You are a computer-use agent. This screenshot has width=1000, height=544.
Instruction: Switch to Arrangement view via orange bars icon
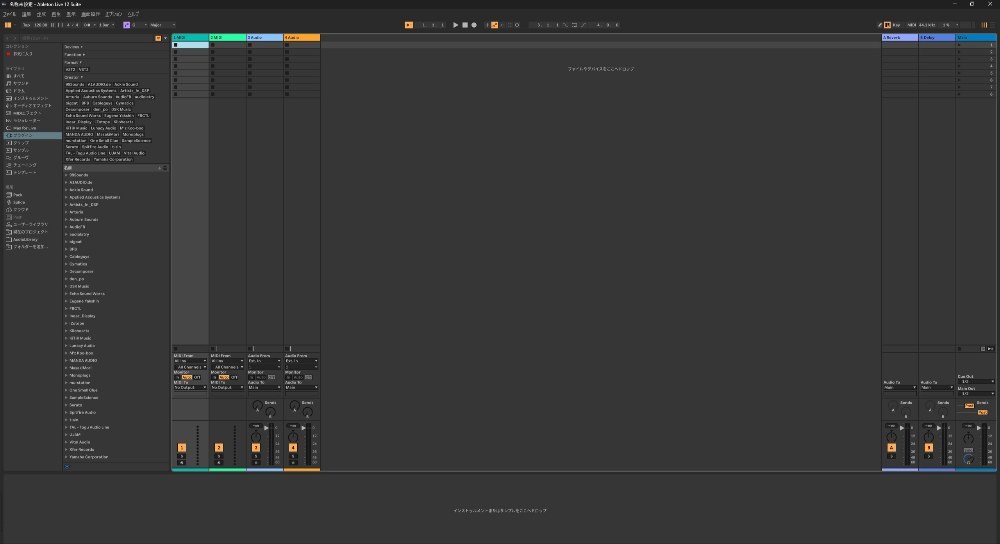984,25
